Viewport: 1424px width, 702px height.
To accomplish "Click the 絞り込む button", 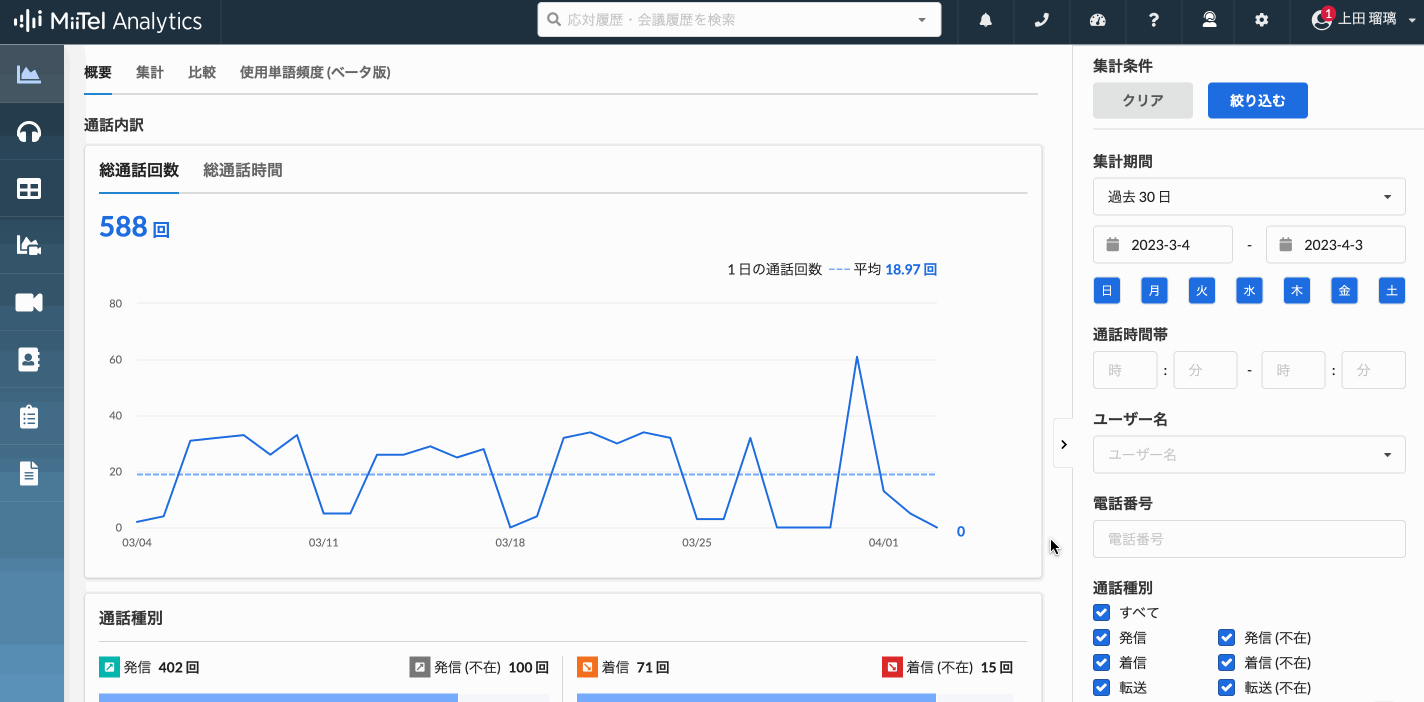I will coord(1258,100).
